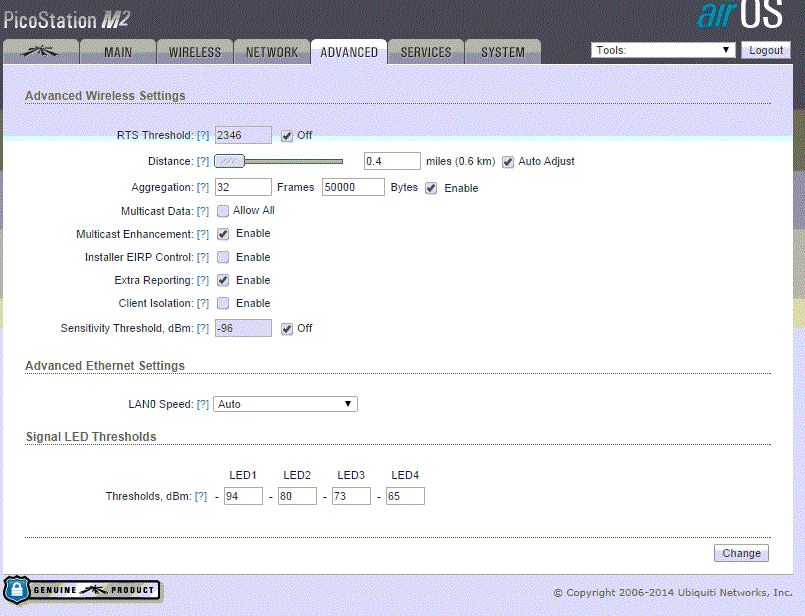805x616 pixels.
Task: Open Aggregation help link
Action: click(203, 188)
